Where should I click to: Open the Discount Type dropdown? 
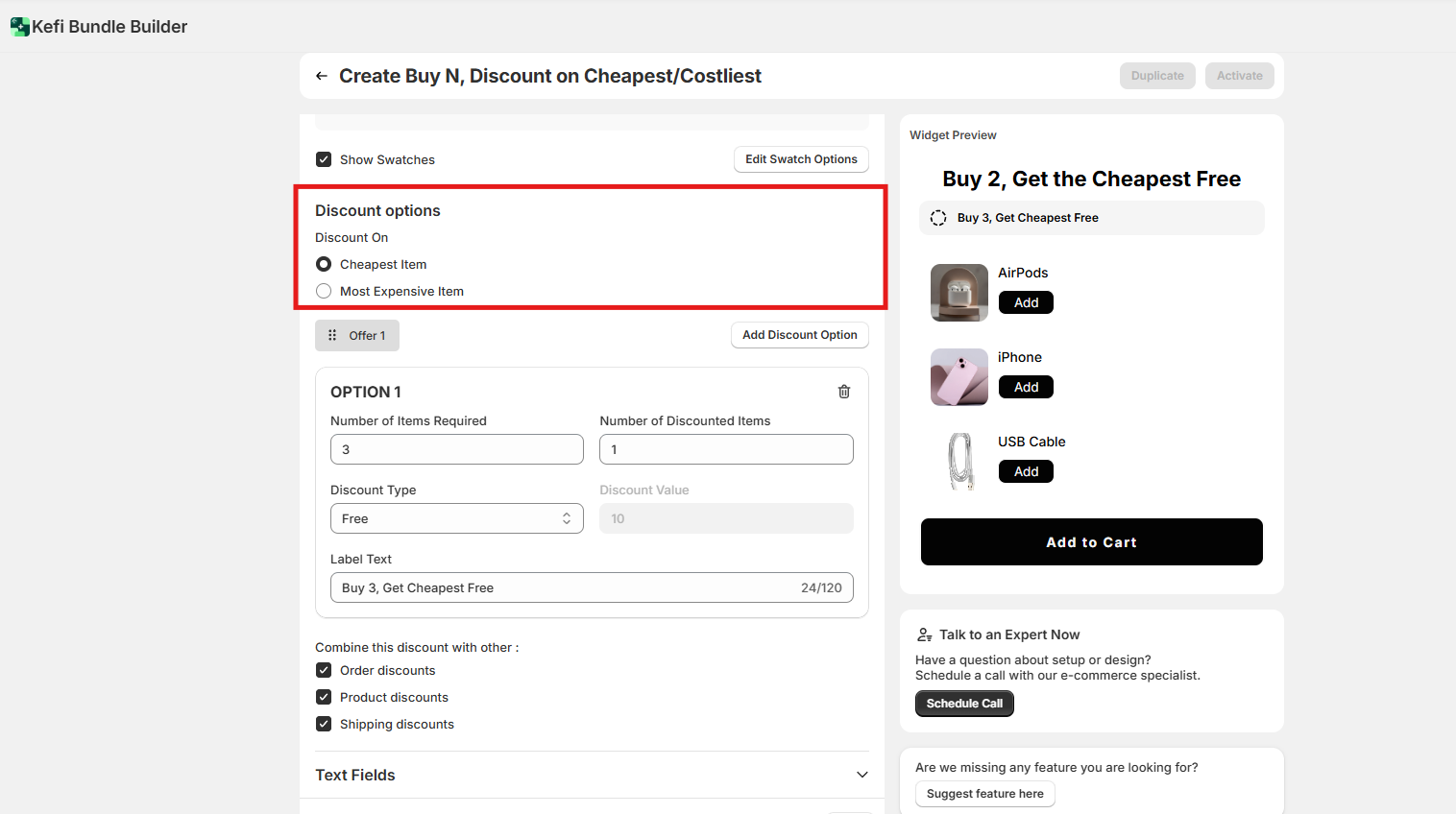click(456, 518)
